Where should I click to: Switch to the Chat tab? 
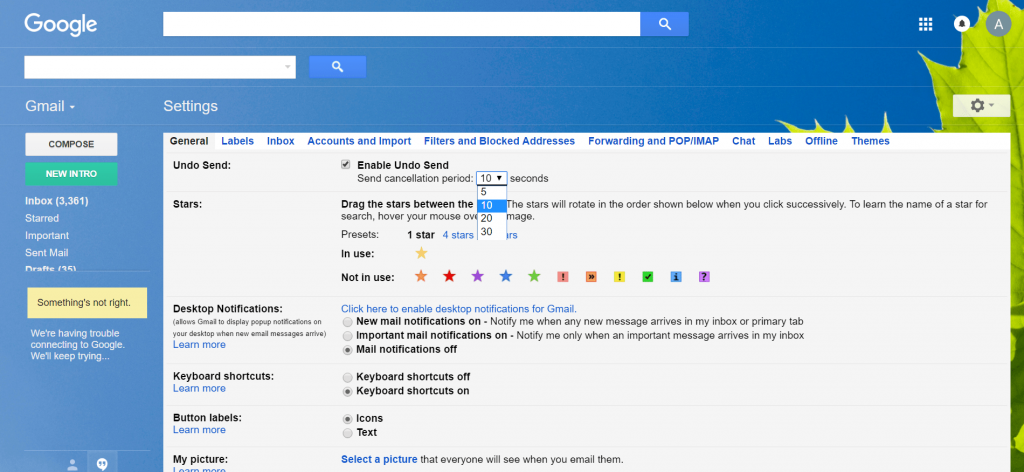pyautogui.click(x=743, y=141)
